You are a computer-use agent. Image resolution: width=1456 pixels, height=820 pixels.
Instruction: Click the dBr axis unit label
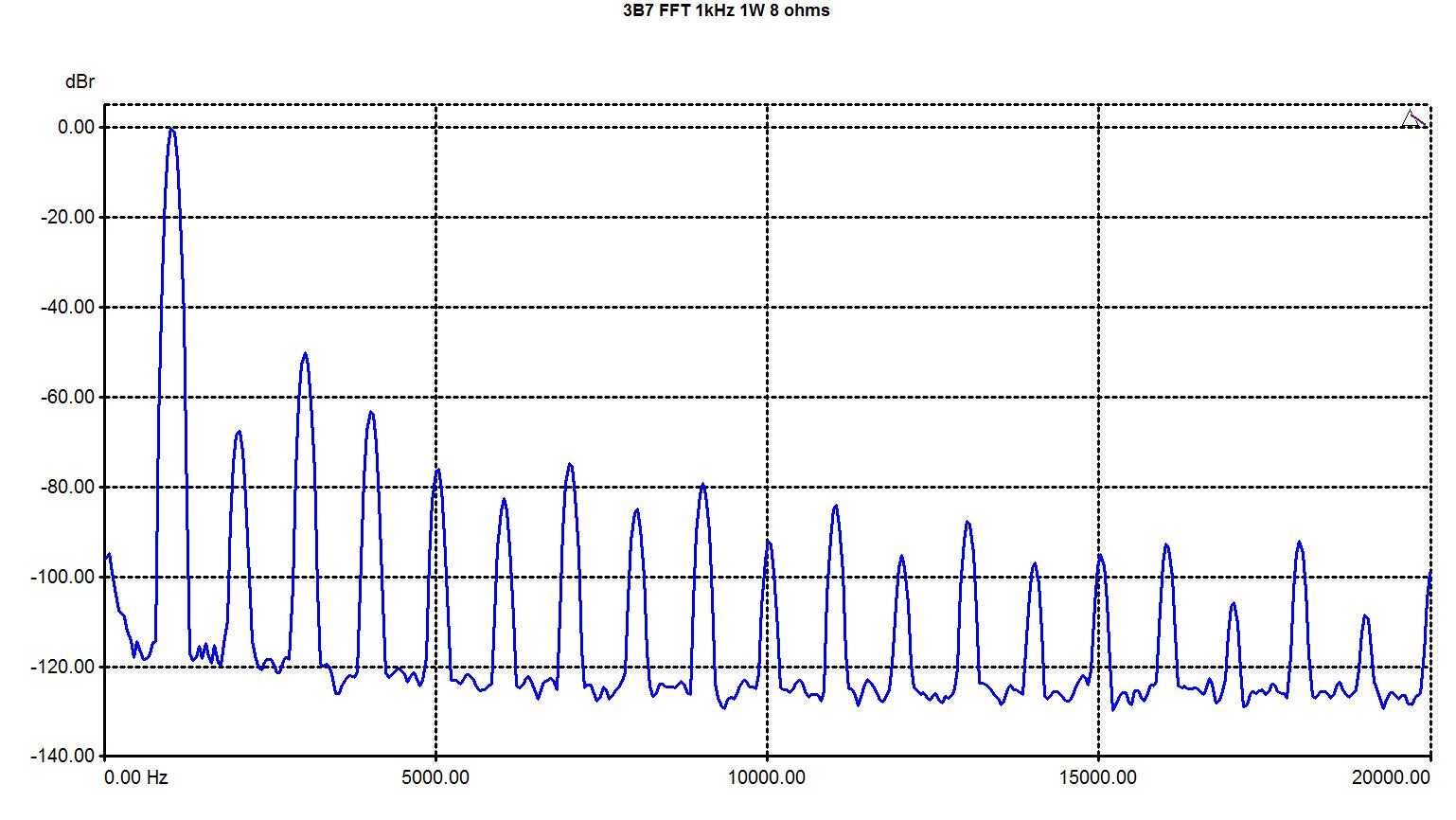80,82
